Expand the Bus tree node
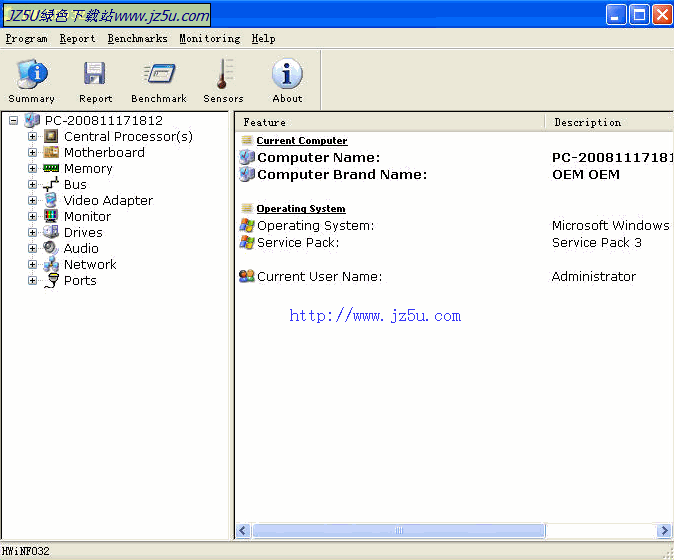This screenshot has width=674, height=560. pyautogui.click(x=32, y=184)
